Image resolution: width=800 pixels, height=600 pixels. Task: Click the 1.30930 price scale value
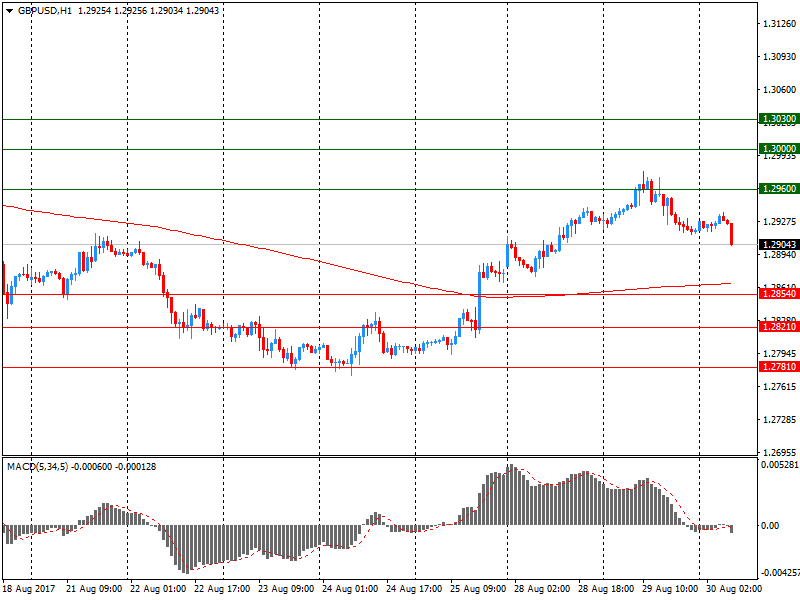pyautogui.click(x=780, y=57)
